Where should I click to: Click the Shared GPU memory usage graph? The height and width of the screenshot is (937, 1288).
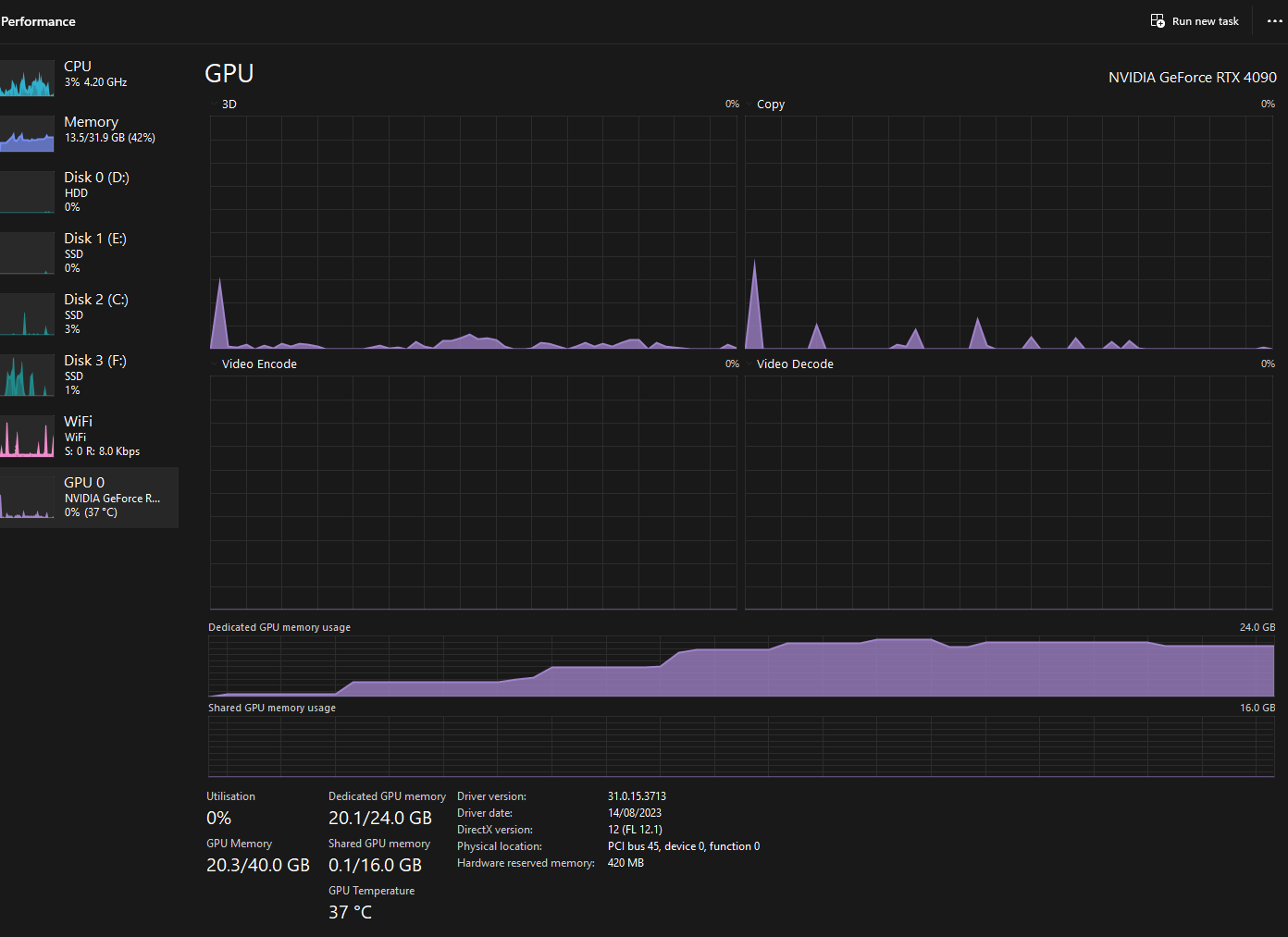(740, 747)
